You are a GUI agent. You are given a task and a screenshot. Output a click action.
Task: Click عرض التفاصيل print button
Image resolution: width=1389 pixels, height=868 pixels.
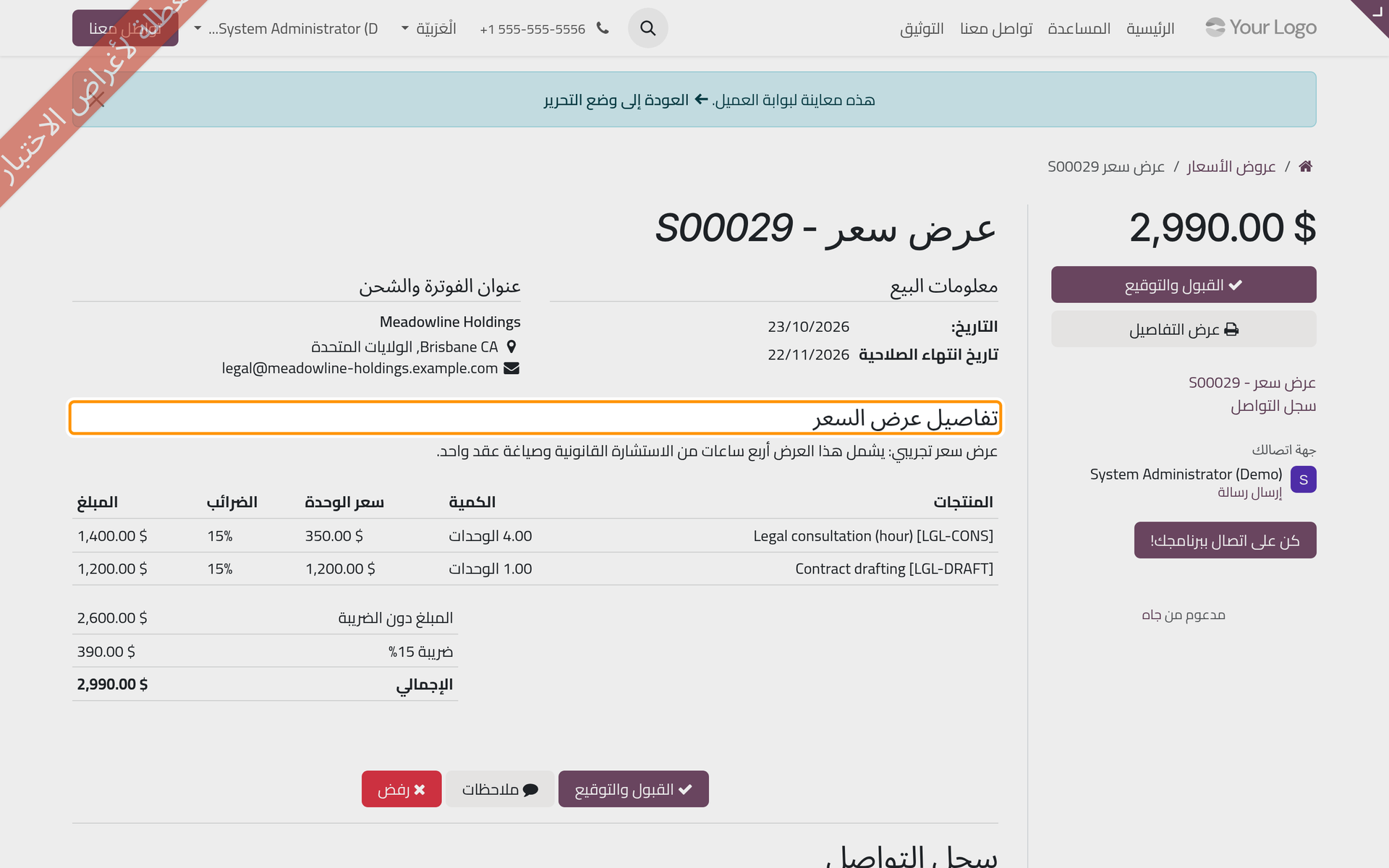[x=1184, y=329]
